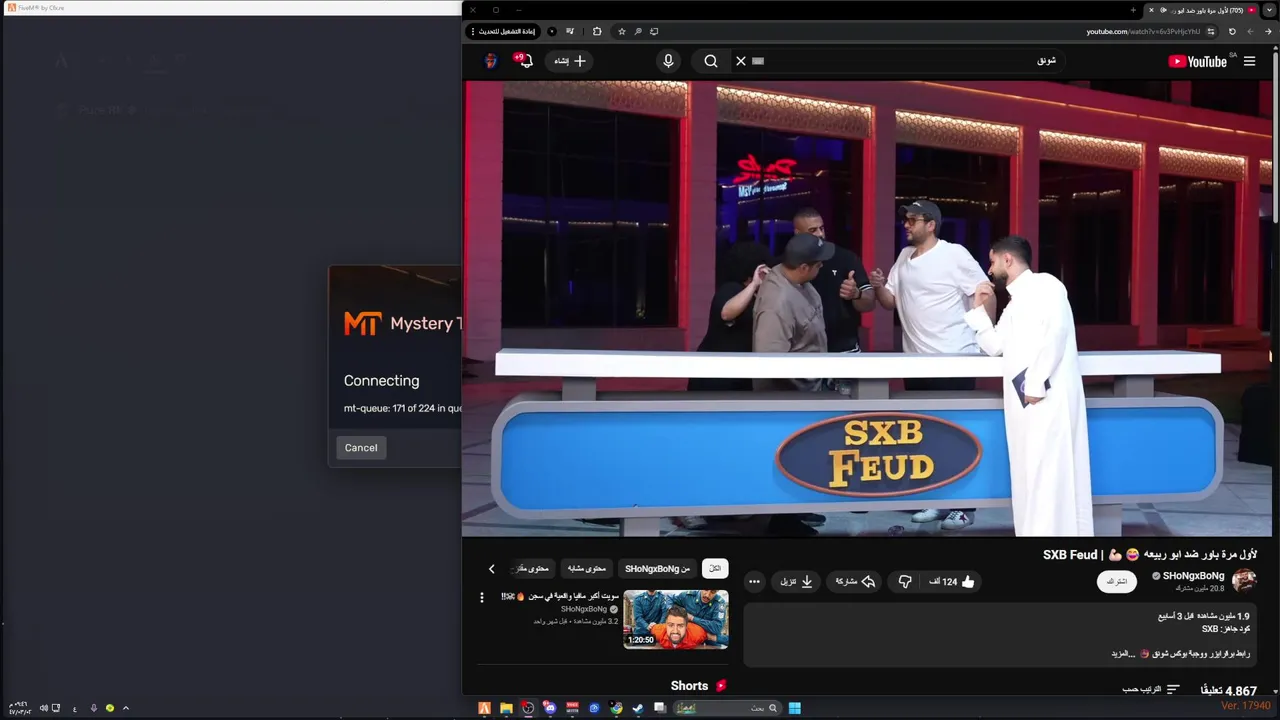The width and height of the screenshot is (1280, 720).
Task: Open browser extensions puzzle icon
Action: 597,31
